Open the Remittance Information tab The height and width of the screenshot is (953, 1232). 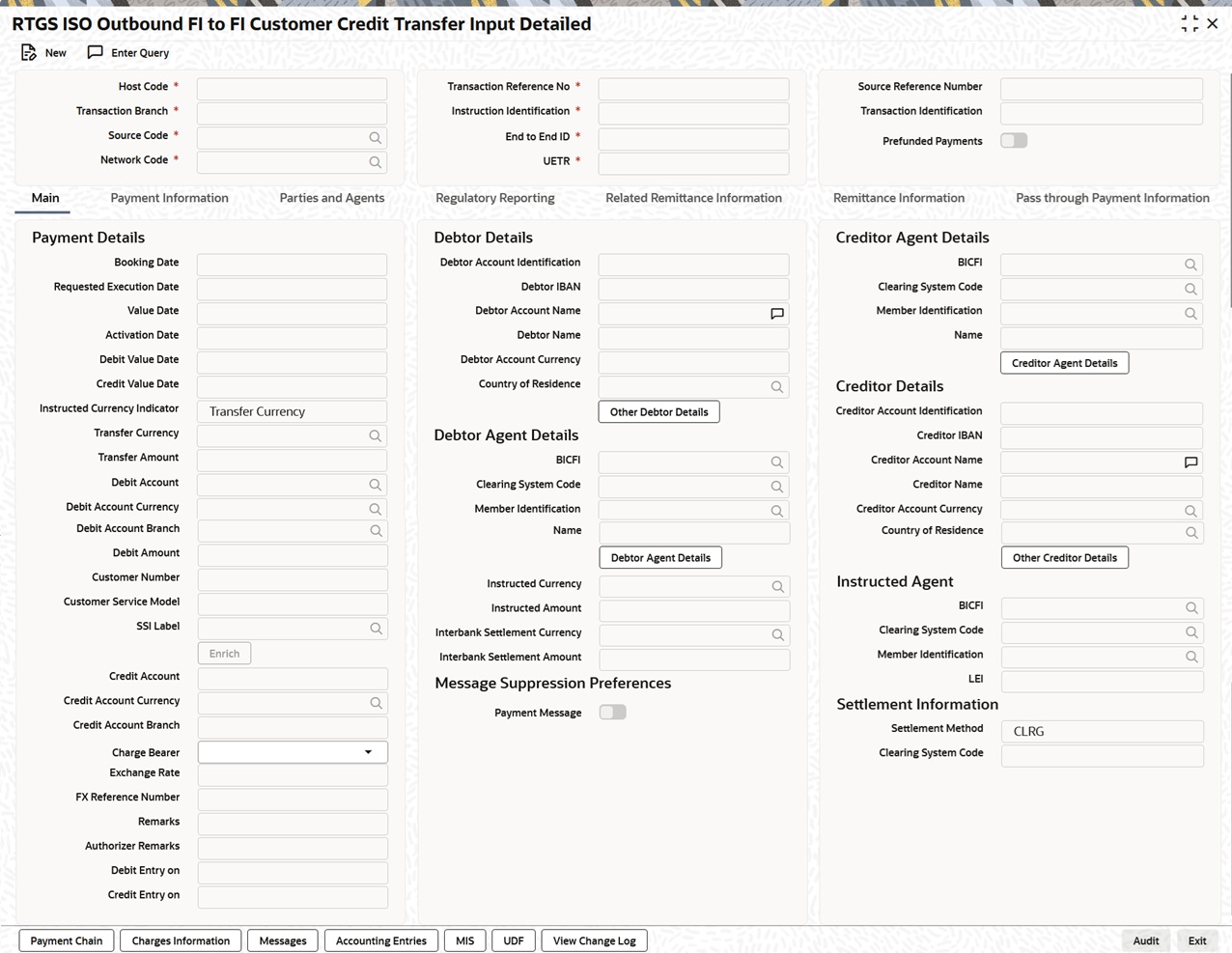click(x=899, y=198)
